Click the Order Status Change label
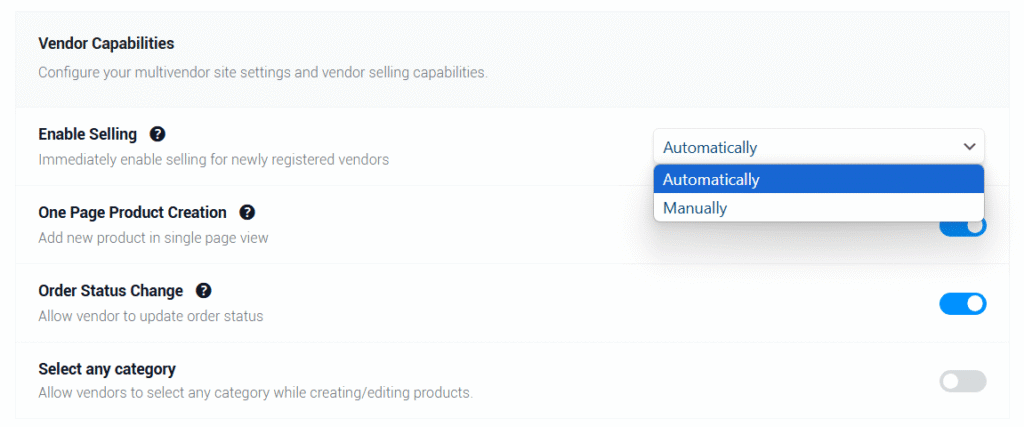This screenshot has height=427, width=1024. [110, 291]
